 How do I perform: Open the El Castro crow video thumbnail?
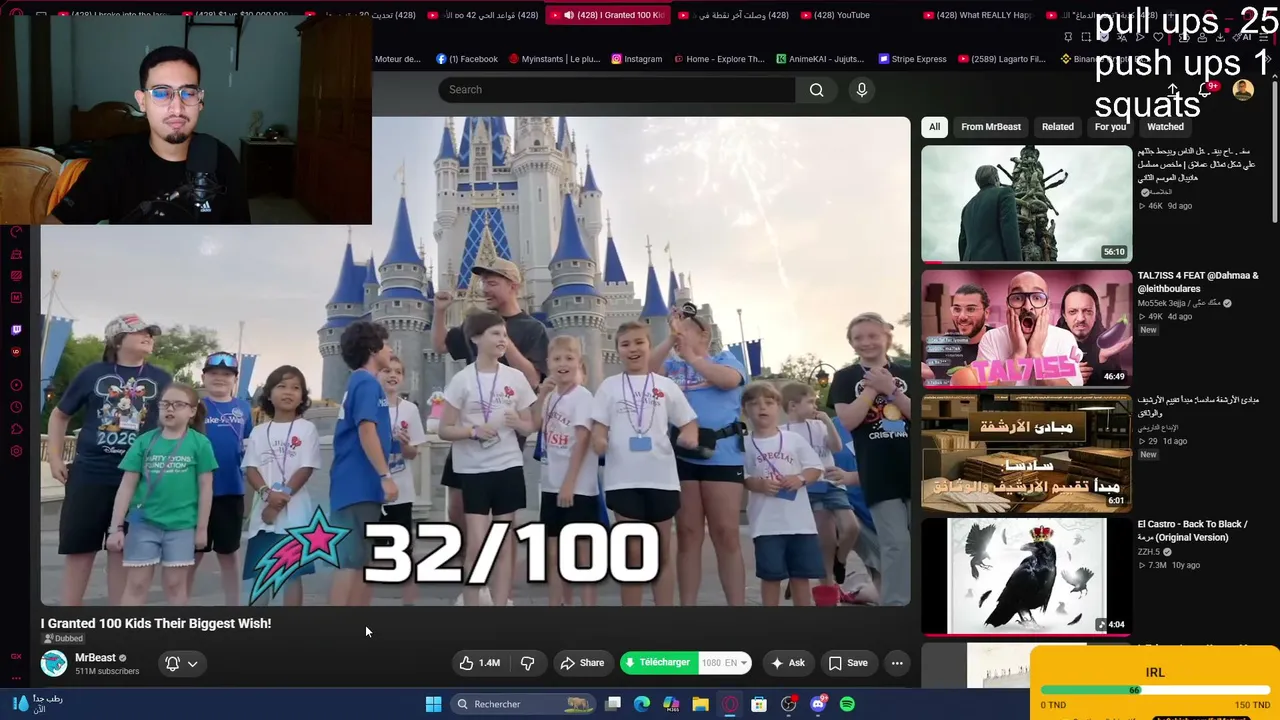pos(1027,577)
